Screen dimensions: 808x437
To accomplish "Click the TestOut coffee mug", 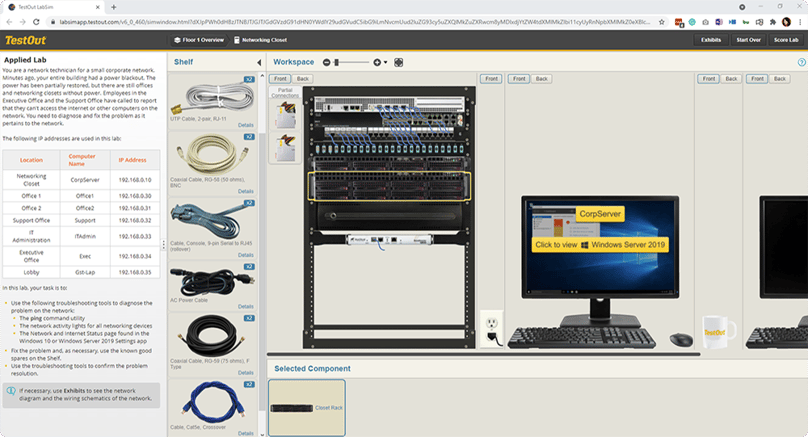I will click(718, 332).
